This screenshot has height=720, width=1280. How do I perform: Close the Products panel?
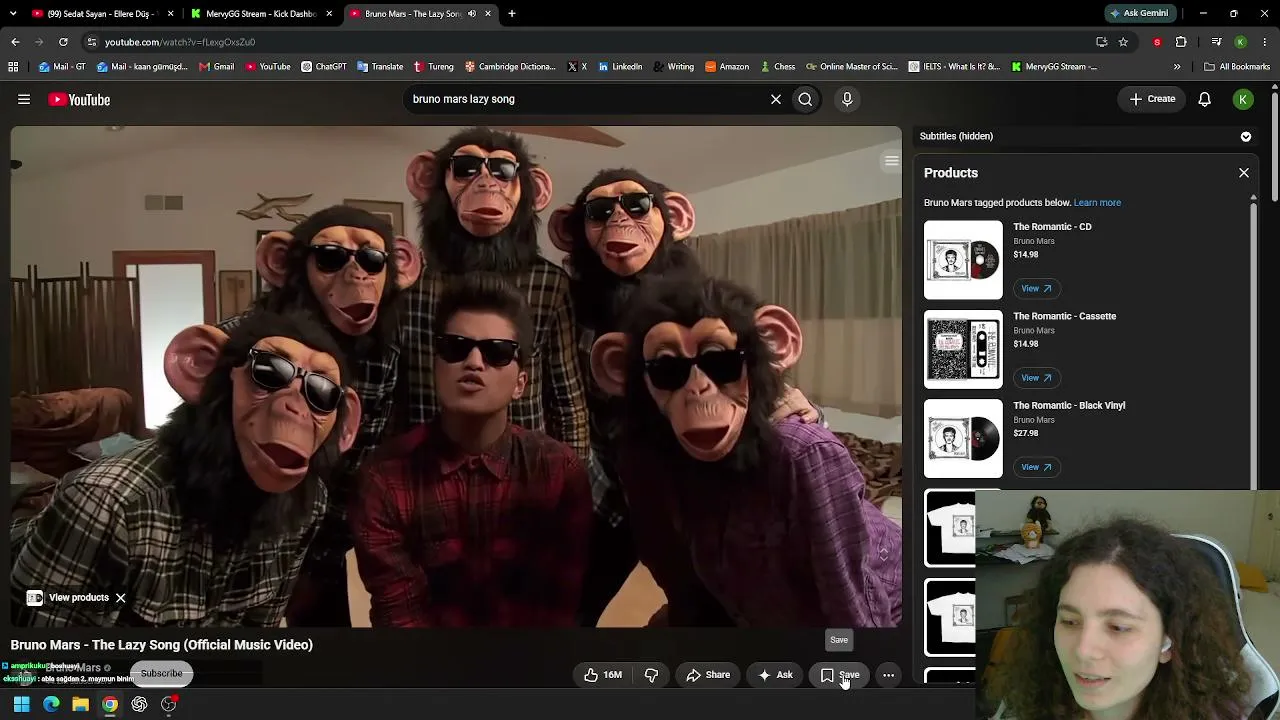coord(1244,173)
